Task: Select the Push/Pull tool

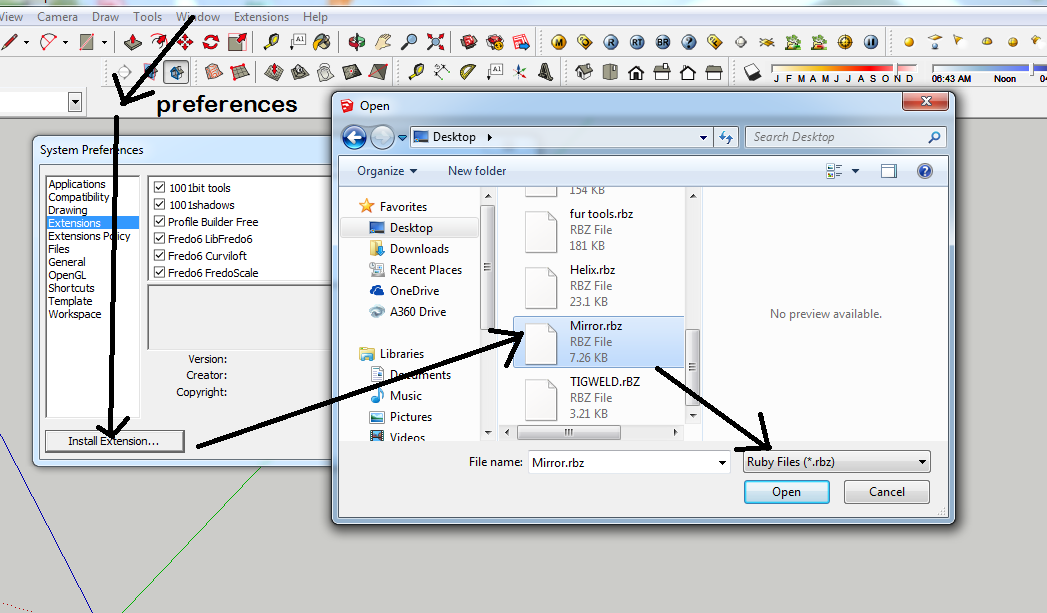Action: coord(132,43)
